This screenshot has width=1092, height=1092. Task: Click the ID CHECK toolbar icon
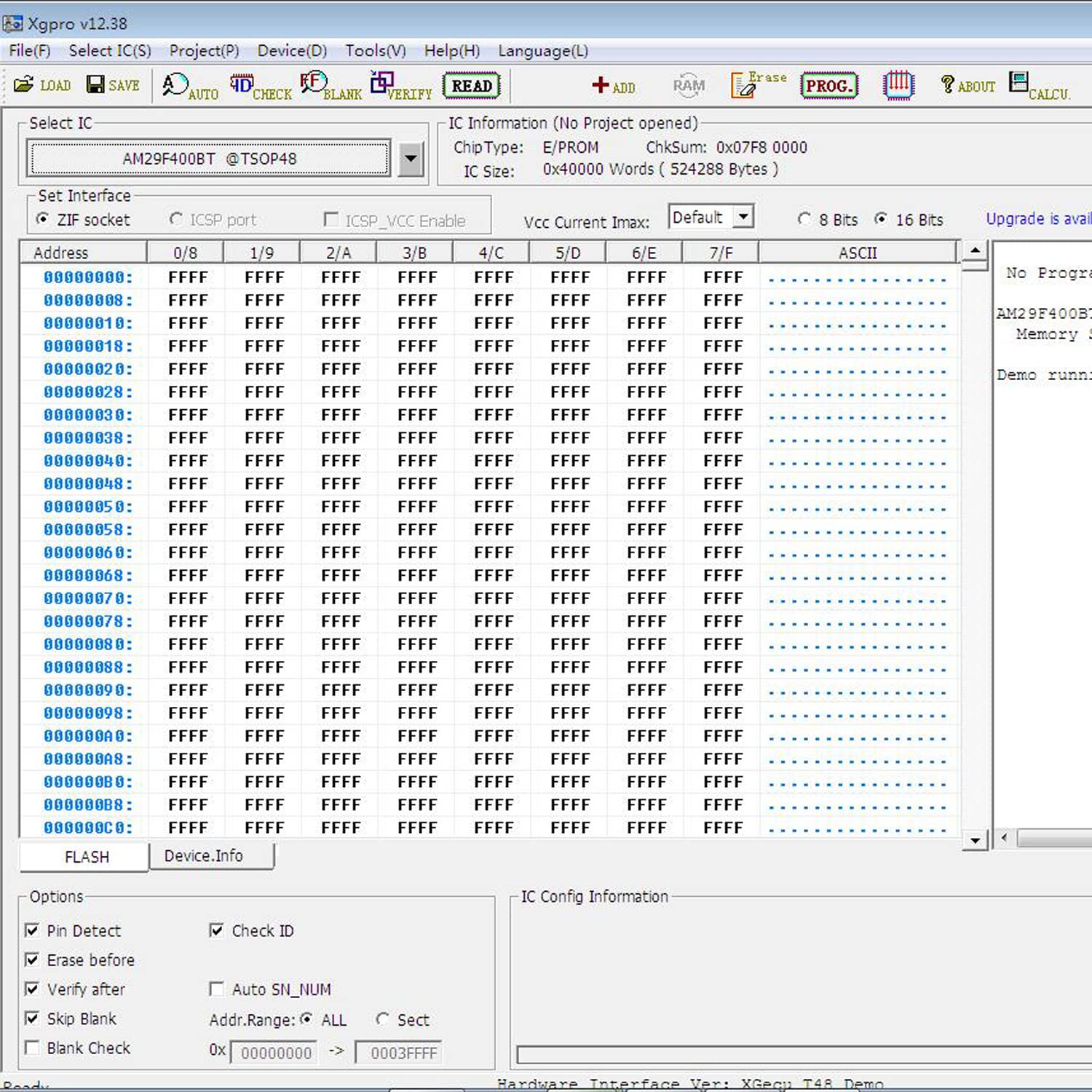tap(259, 87)
